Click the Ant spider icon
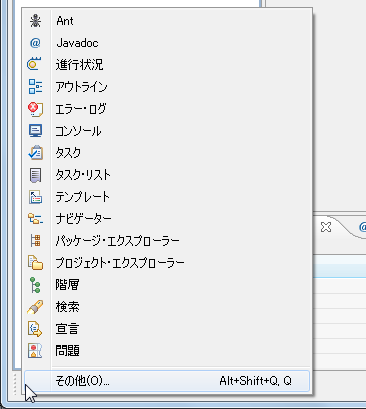 point(35,21)
